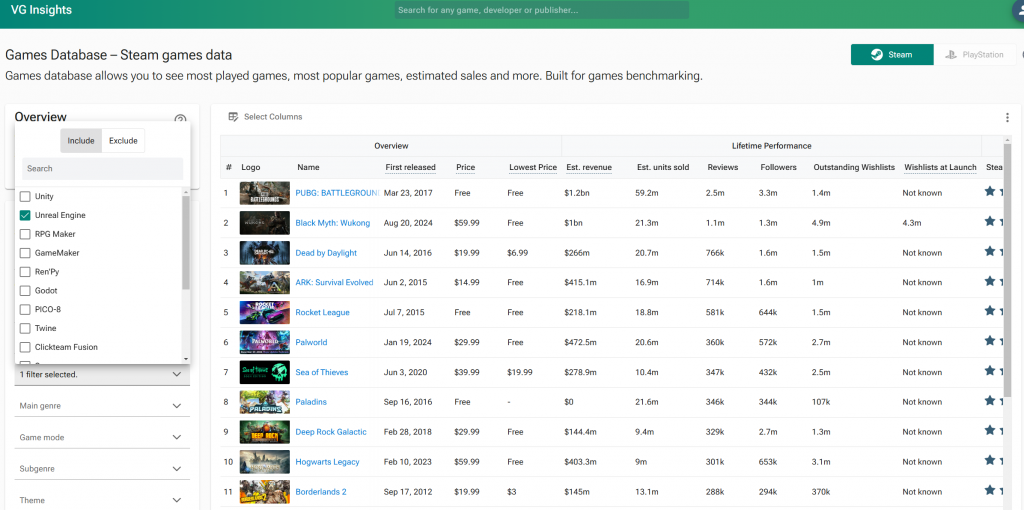Click the star icon in Deep Rock Galactic row
The image size is (1024, 510).
click(x=989, y=430)
